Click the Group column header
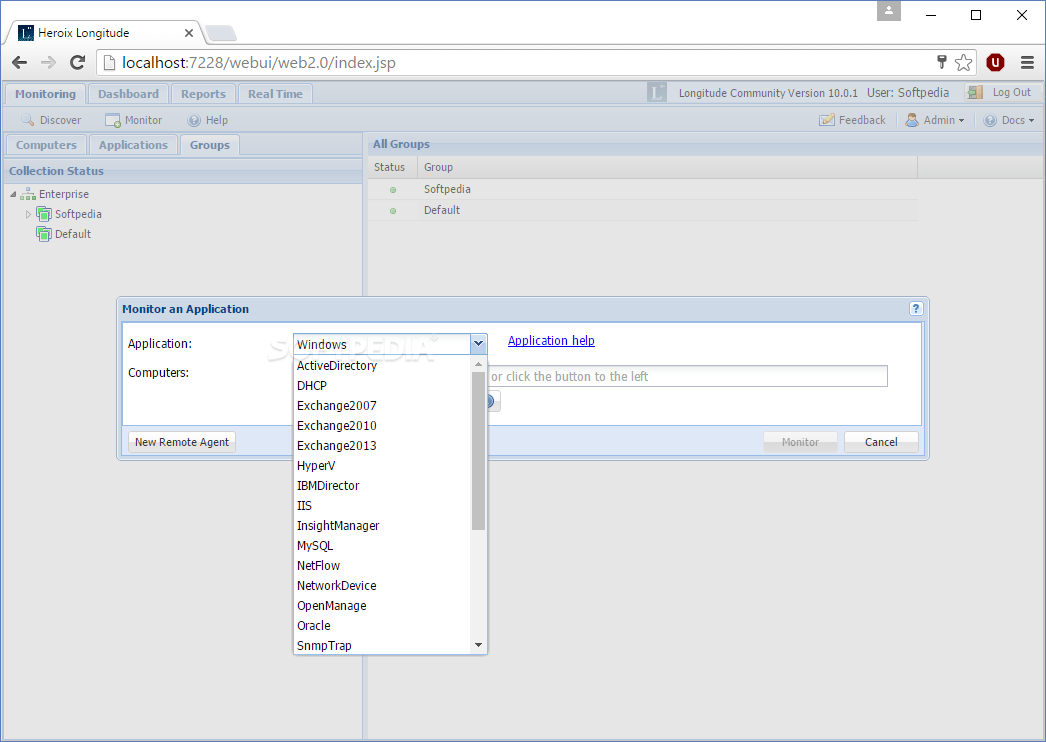Image resolution: width=1046 pixels, height=742 pixels. tap(667, 167)
